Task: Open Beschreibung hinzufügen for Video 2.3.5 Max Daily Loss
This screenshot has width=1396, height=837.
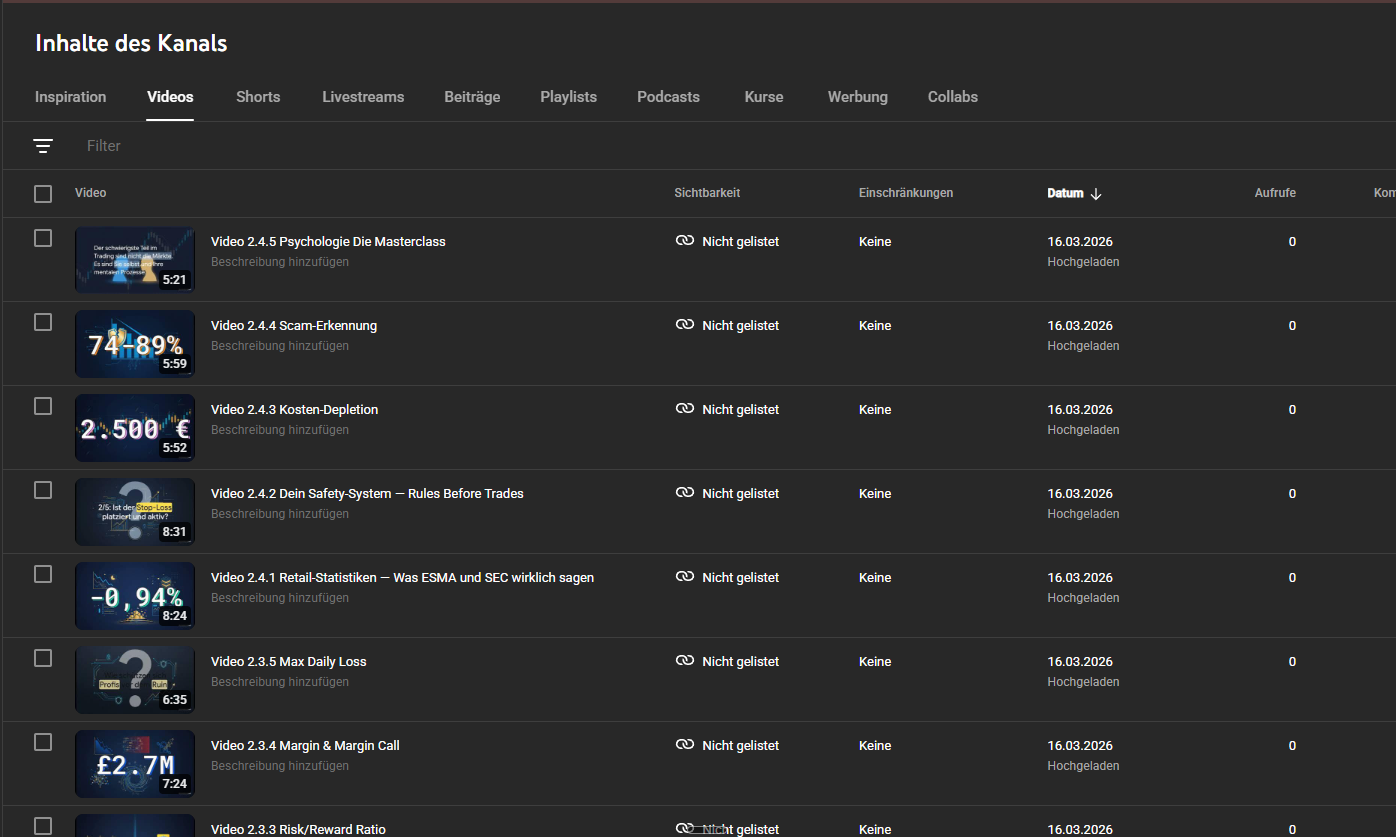Action: (x=279, y=681)
